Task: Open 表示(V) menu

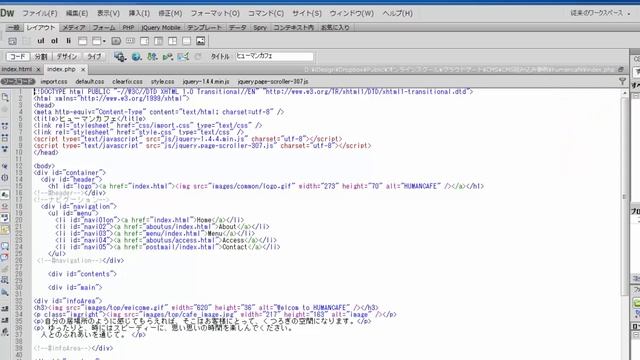Action: 108,13
